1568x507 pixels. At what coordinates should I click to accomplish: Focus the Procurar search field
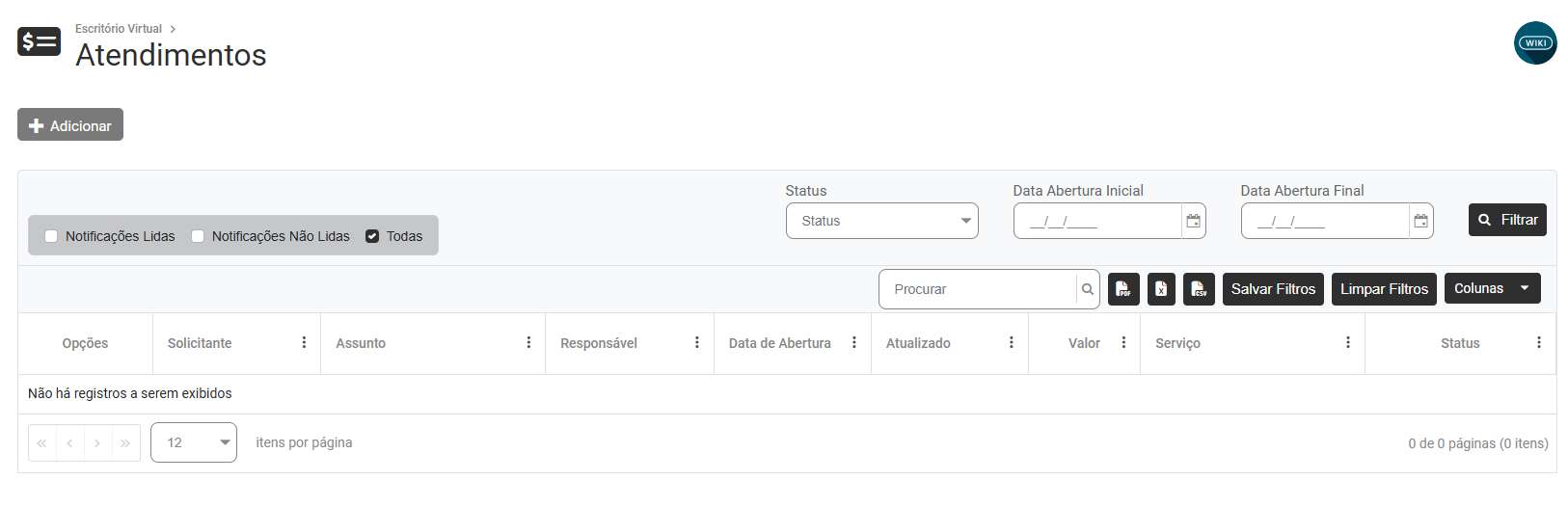(x=978, y=289)
